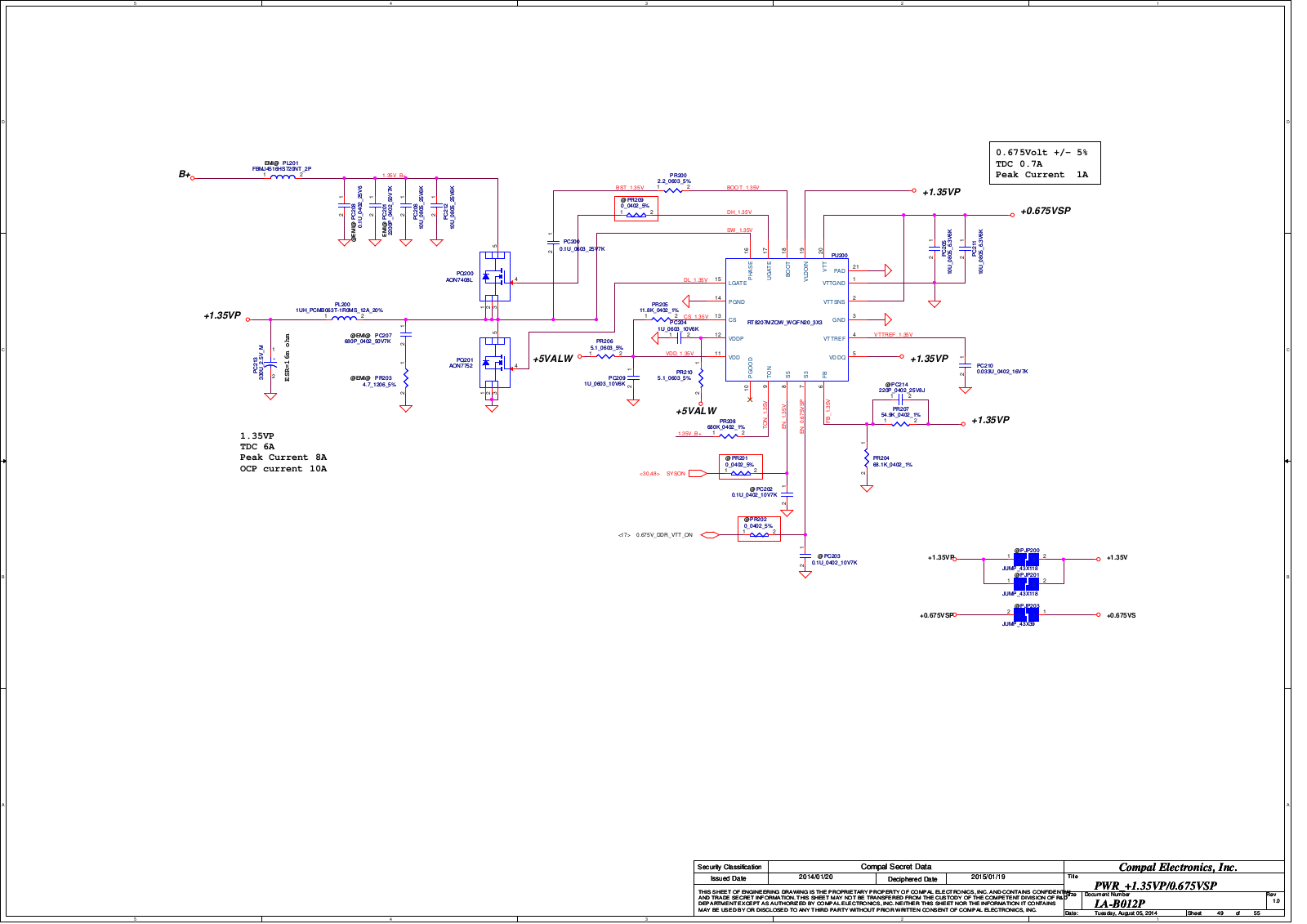Click the VTTSNS pin name on PU200
This screenshot has width=1307, height=924.
click(x=834, y=302)
